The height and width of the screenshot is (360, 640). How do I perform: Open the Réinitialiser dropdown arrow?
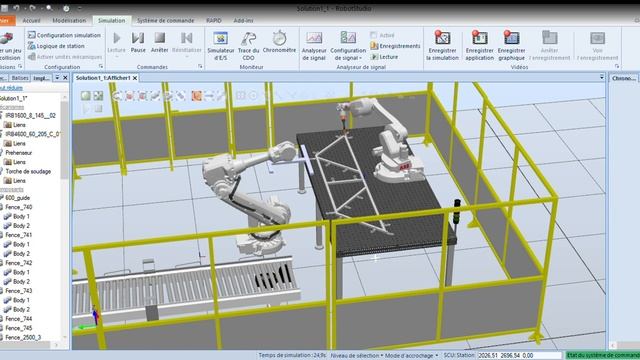[187, 56]
